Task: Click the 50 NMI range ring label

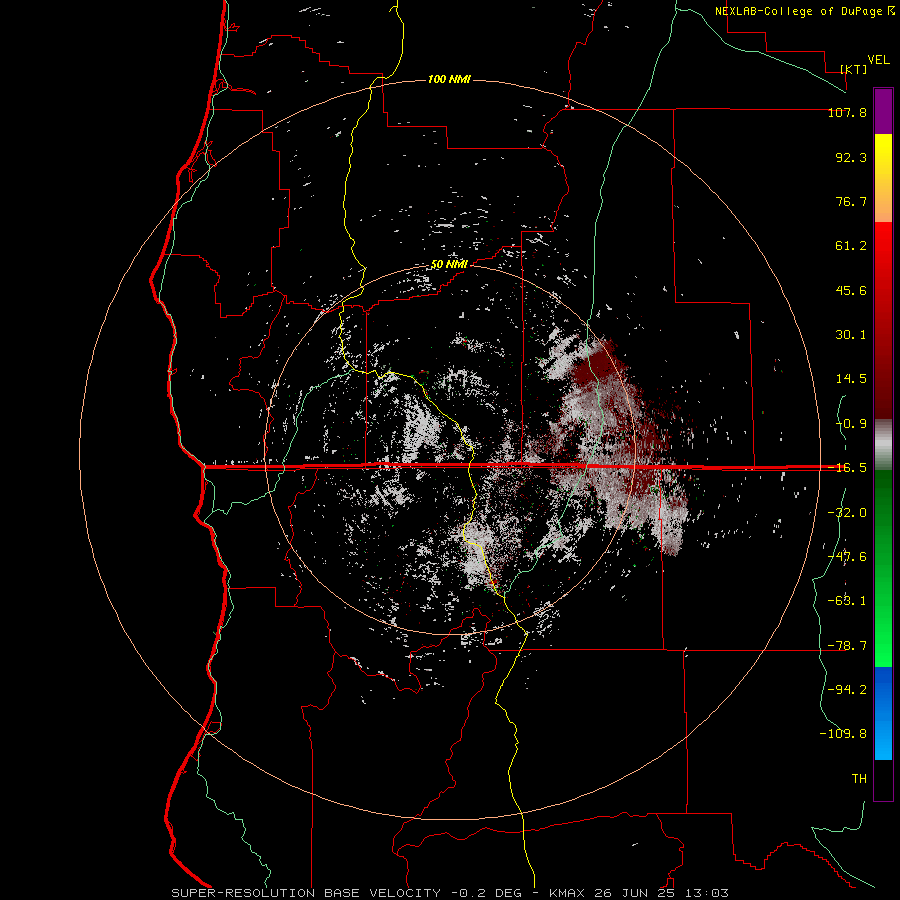Action: (449, 264)
